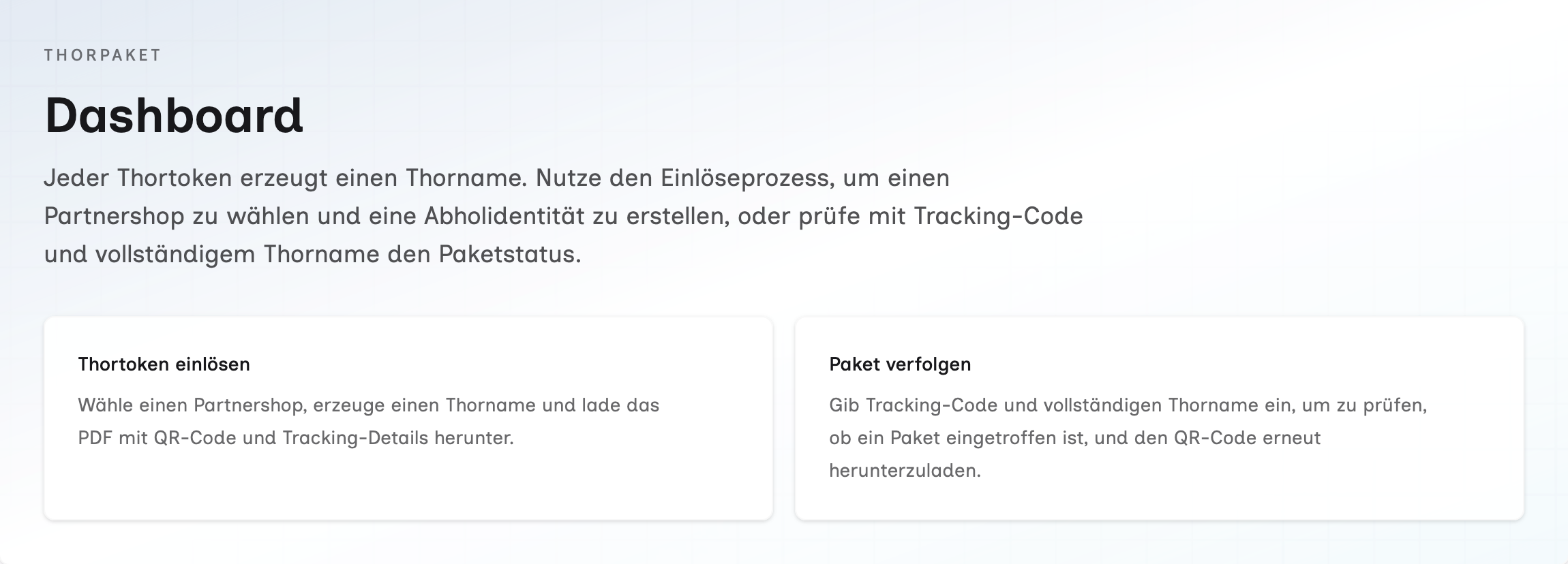The image size is (1568, 564).
Task: Click the Thortoken einlösen card title
Action: tap(164, 364)
